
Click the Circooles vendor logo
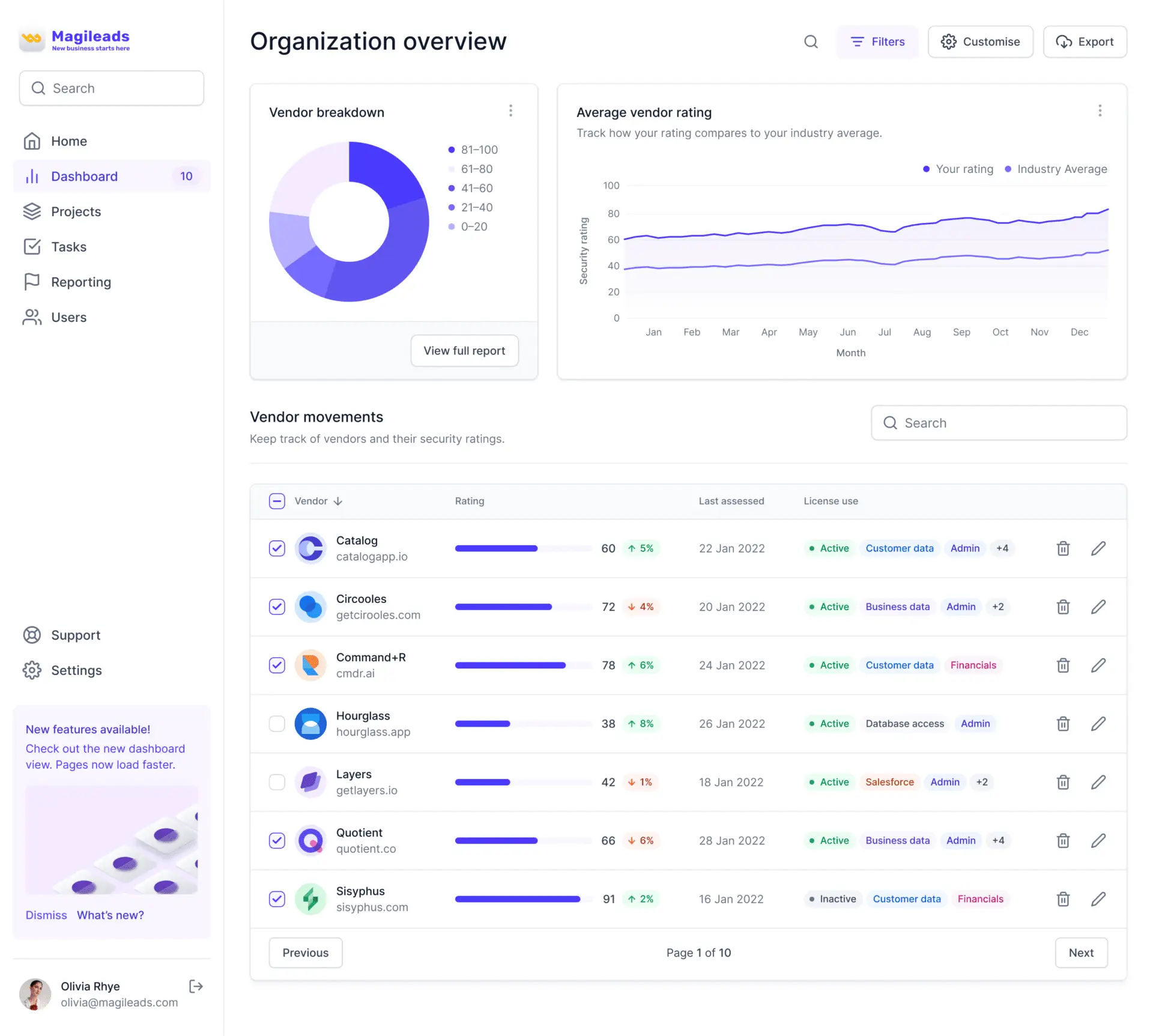[x=310, y=607]
